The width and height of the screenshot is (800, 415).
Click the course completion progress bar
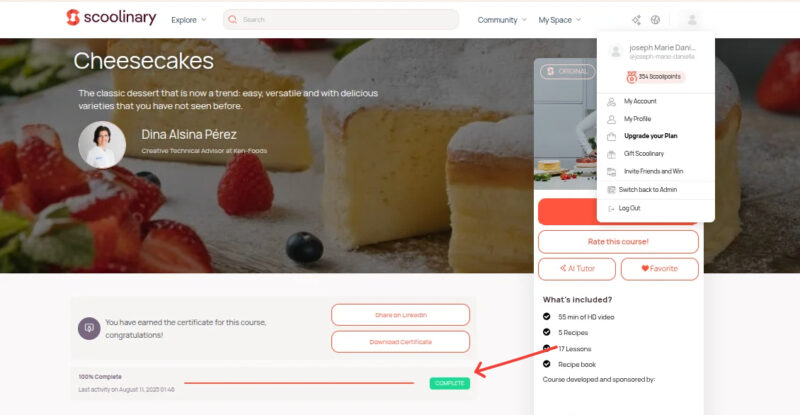[x=299, y=383]
